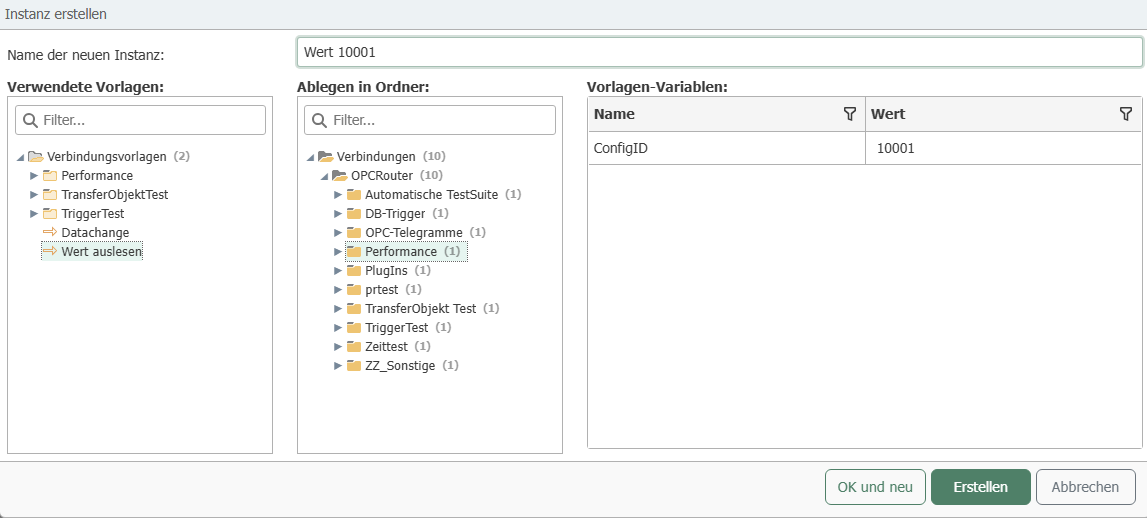Screen dimensions: 1147x518
Task: Expand the DB-Trigger folder
Action: coord(338,213)
